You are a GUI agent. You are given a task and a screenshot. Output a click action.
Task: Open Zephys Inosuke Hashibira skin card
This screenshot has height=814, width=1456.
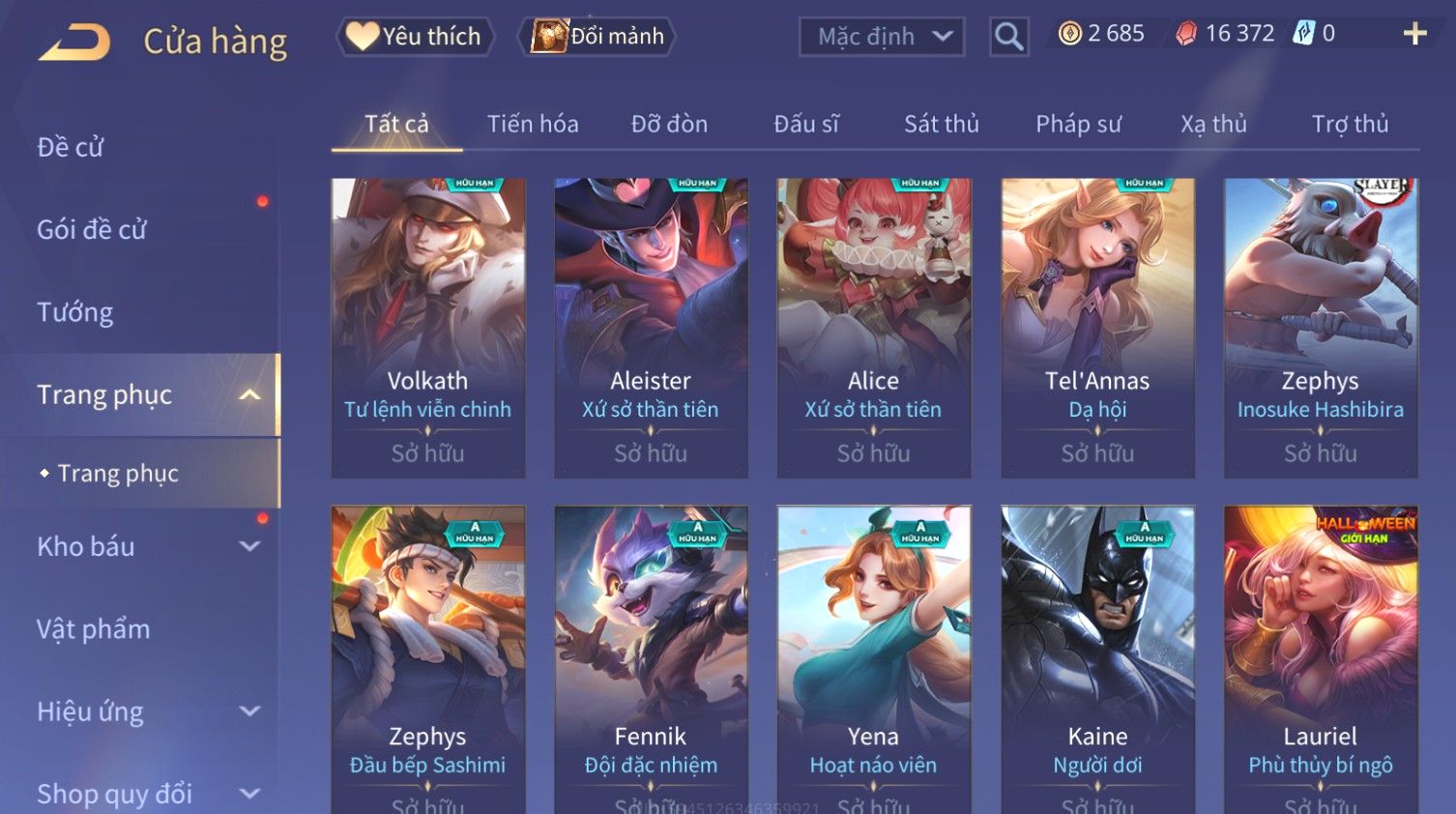[x=1321, y=328]
